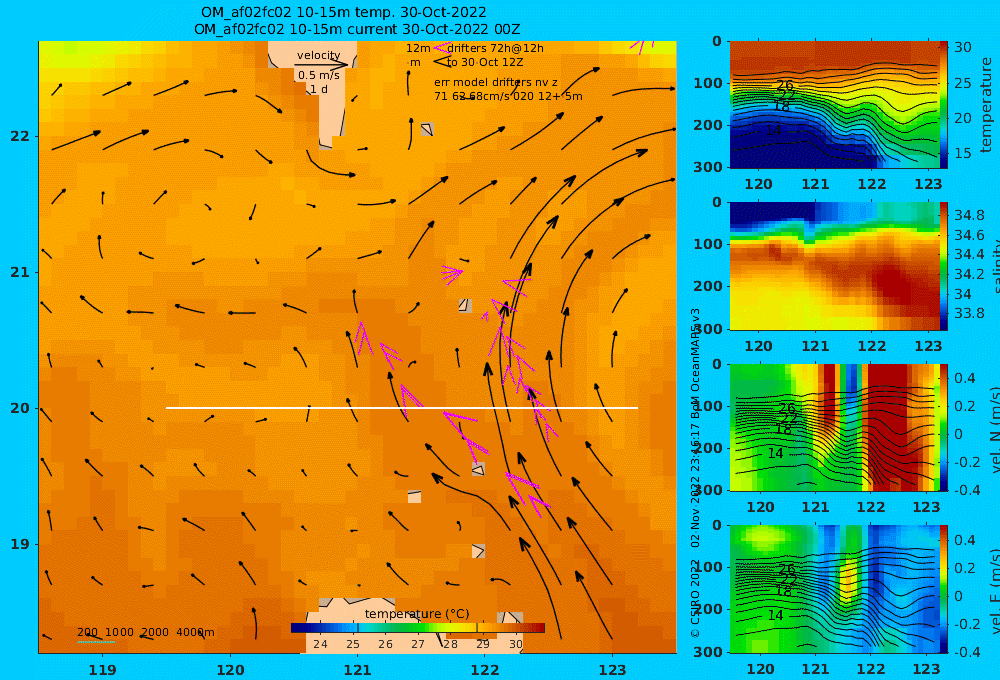Open the temperature depth-section panel
Screen dimensions: 1000x680
pyautogui.click(x=834, y=105)
